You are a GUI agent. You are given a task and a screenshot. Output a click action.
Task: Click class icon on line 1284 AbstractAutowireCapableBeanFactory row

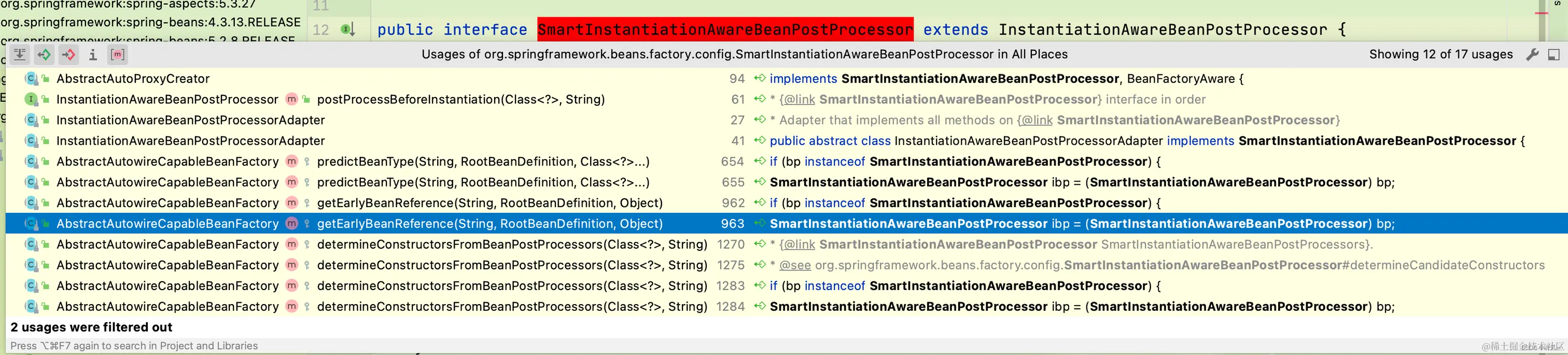(31, 306)
